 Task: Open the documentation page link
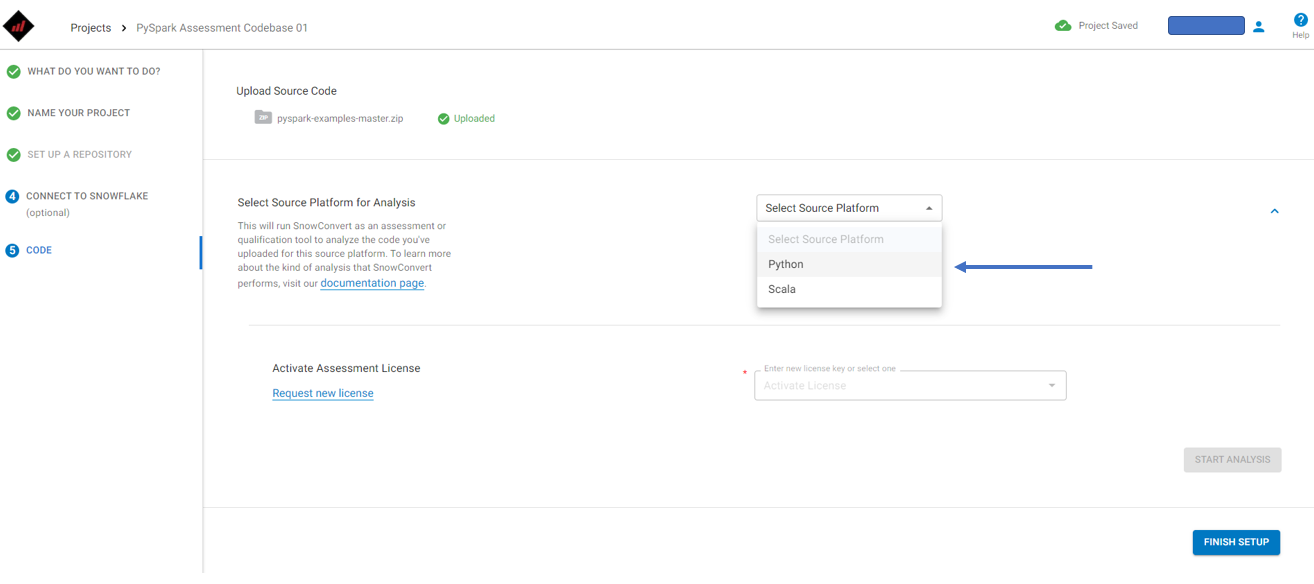pos(372,283)
